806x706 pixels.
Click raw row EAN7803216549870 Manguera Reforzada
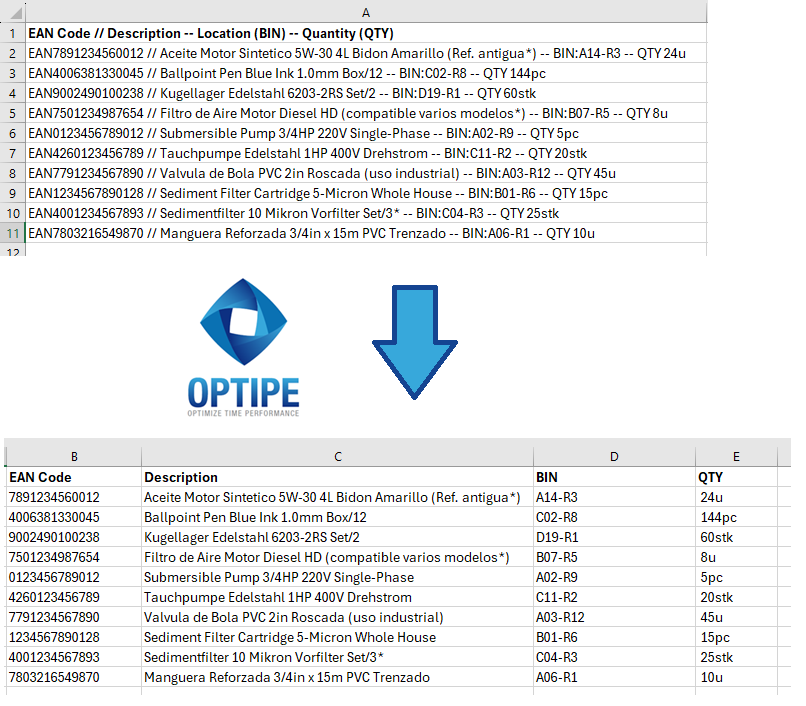pyautogui.click(x=366, y=233)
